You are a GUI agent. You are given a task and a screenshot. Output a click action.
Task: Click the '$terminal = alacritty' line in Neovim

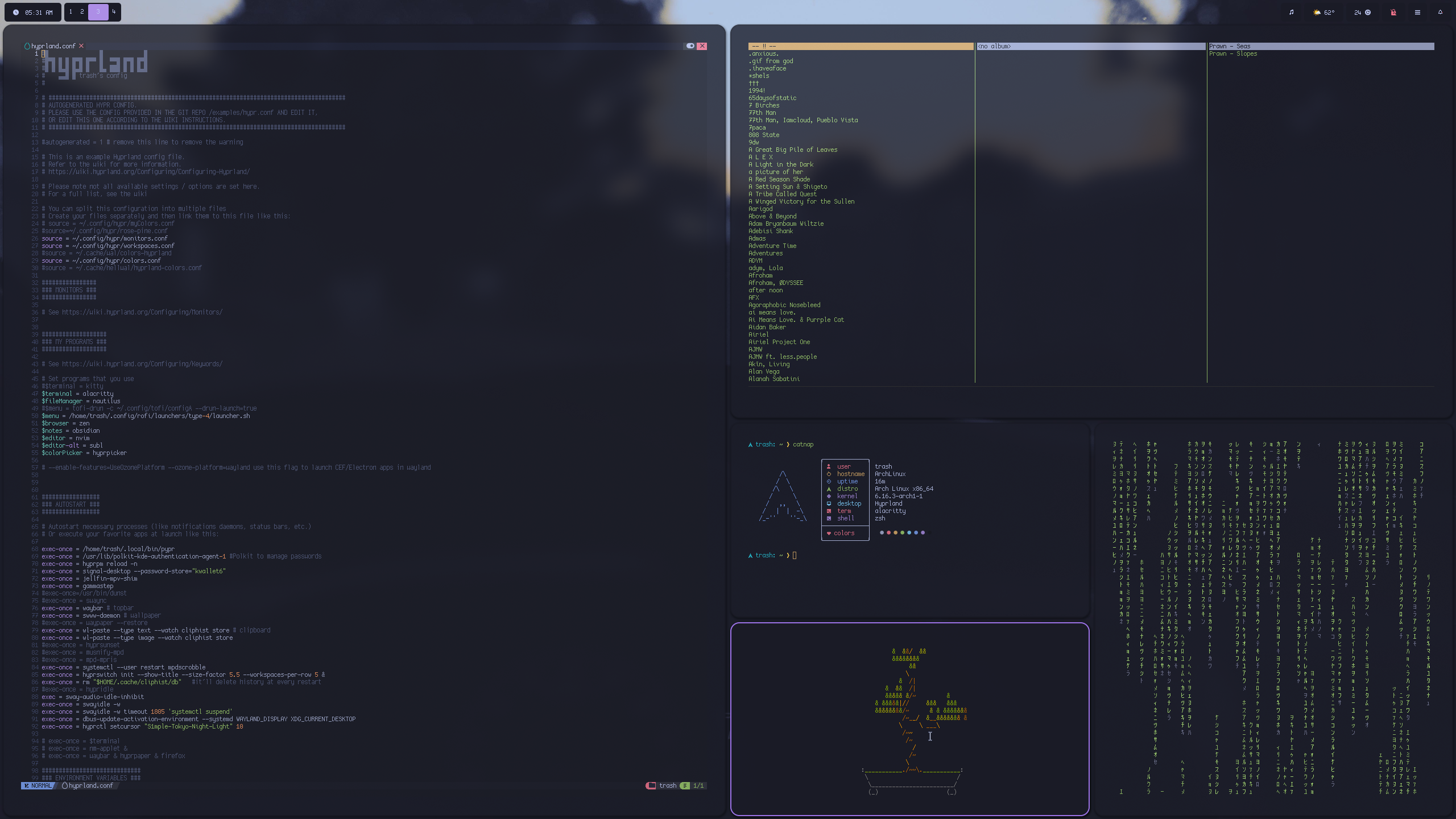click(x=77, y=394)
